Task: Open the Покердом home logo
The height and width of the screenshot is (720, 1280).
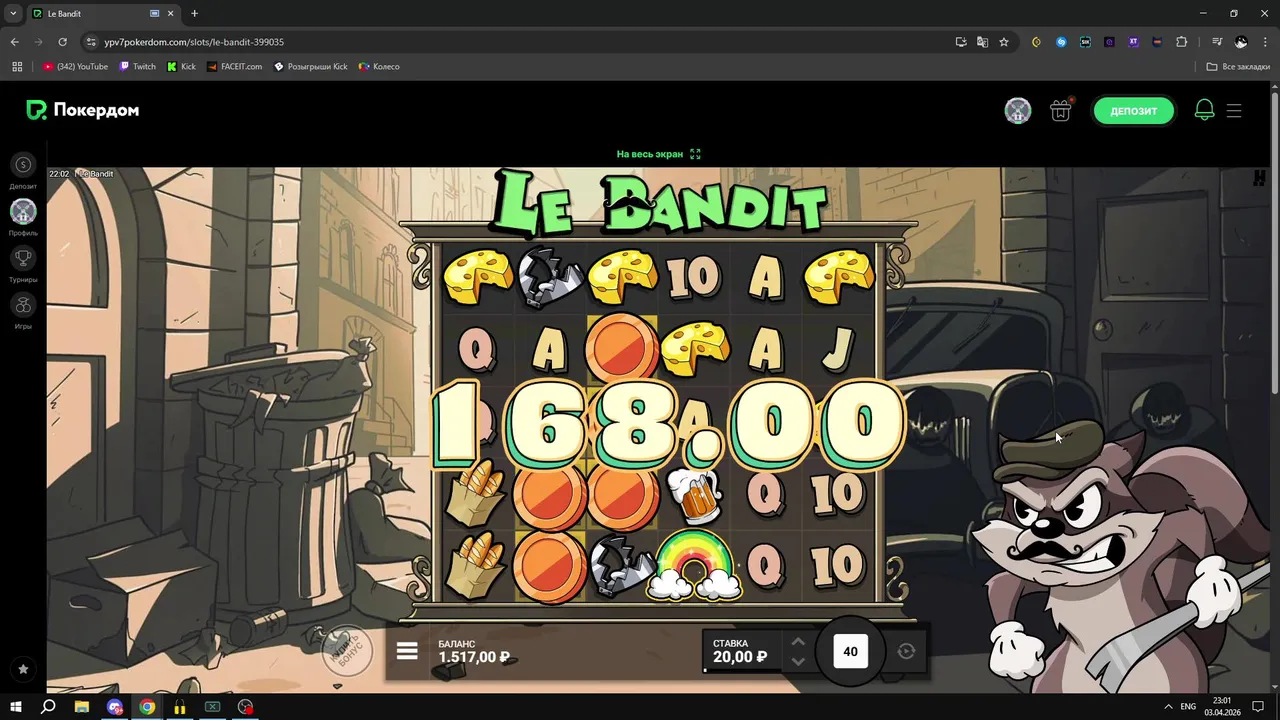Action: pyautogui.click(x=83, y=111)
